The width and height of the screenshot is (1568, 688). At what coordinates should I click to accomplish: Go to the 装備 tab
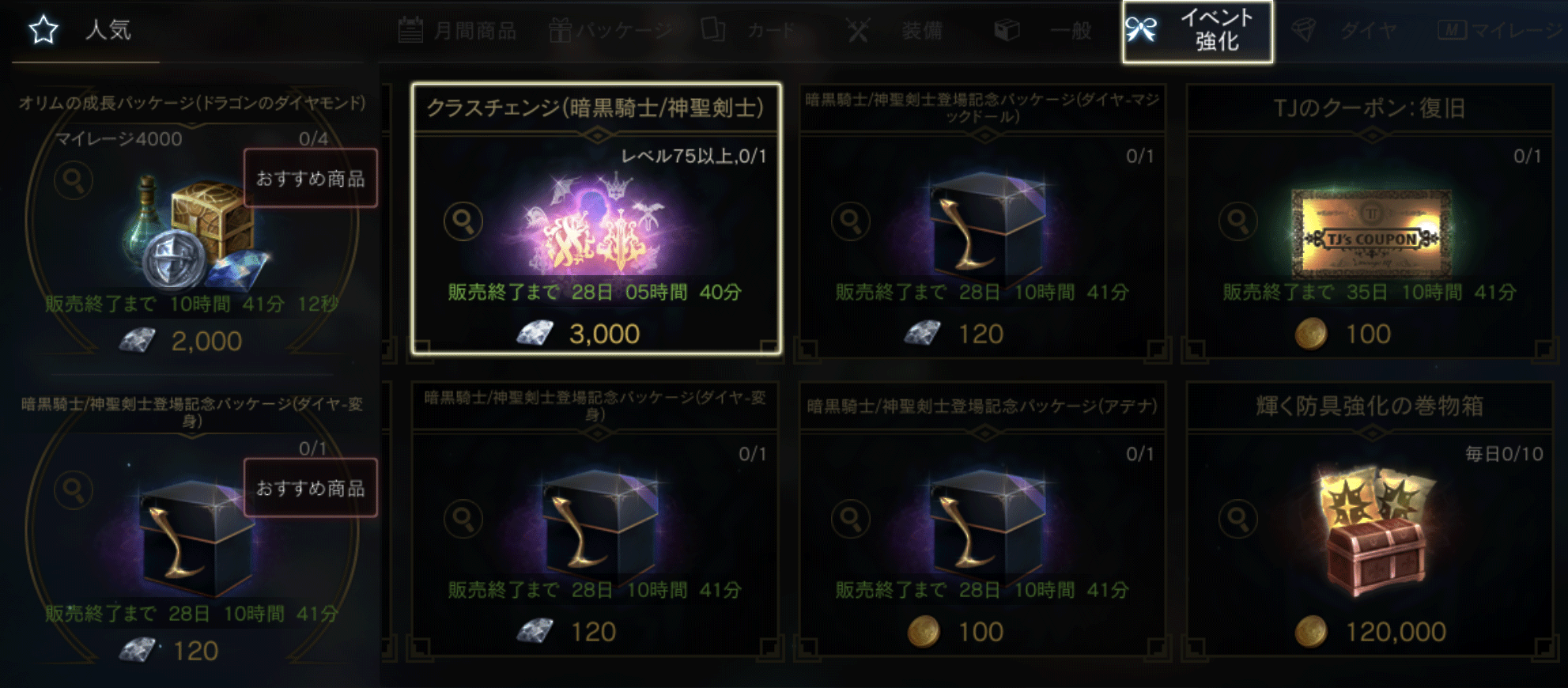click(894, 31)
